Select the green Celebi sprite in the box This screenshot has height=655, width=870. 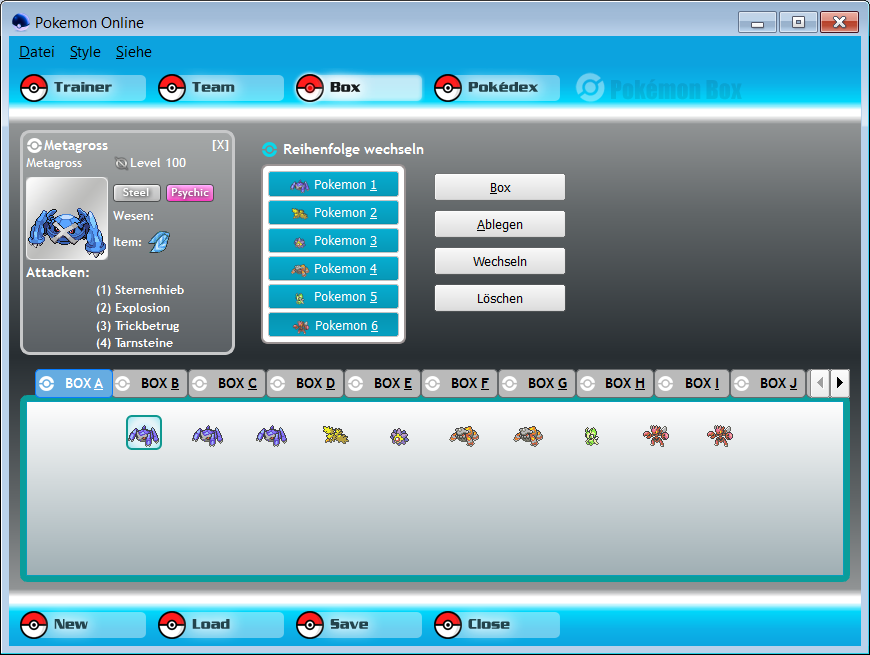tap(591, 436)
